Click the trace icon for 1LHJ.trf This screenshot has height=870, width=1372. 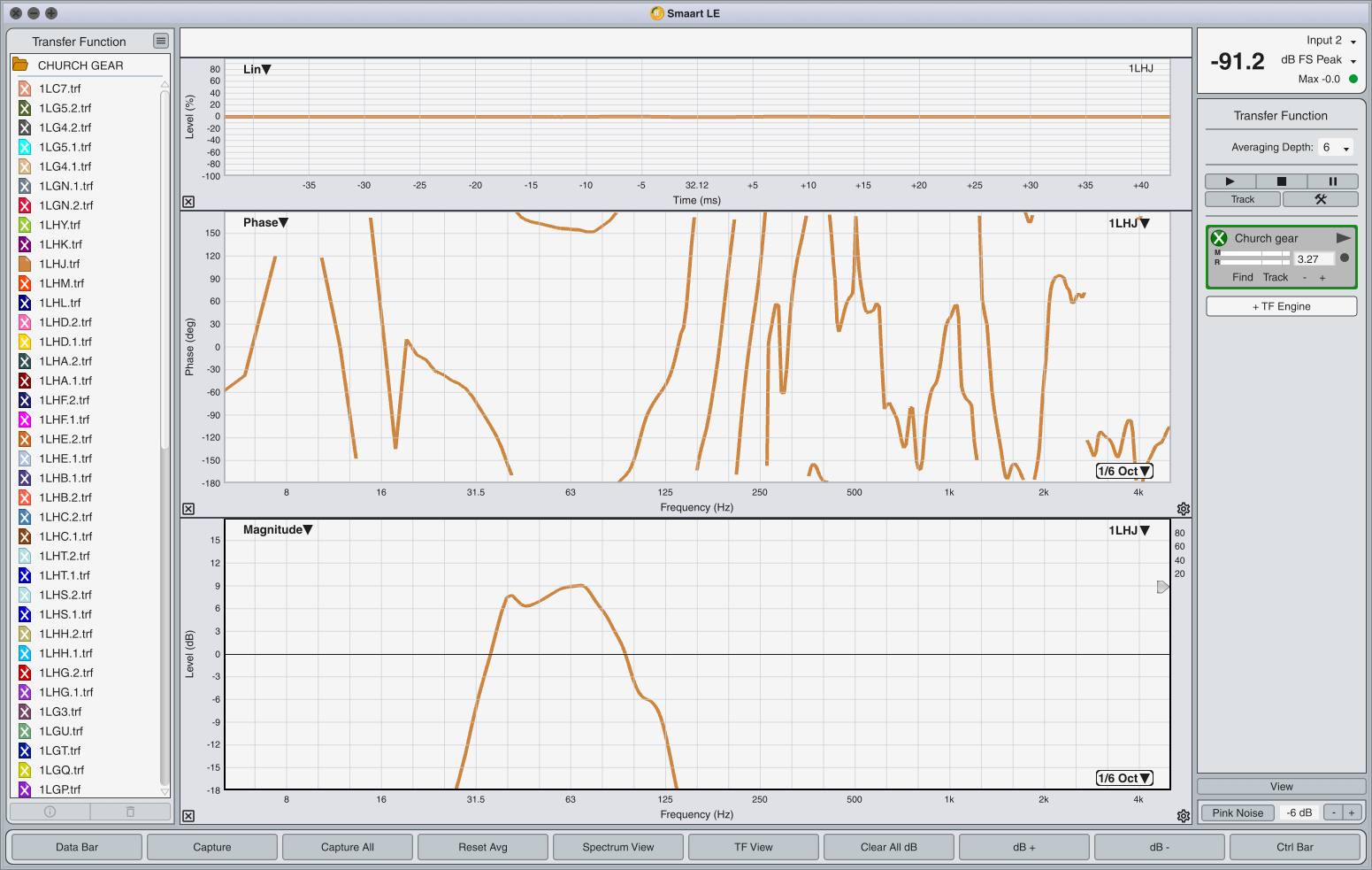(x=25, y=264)
